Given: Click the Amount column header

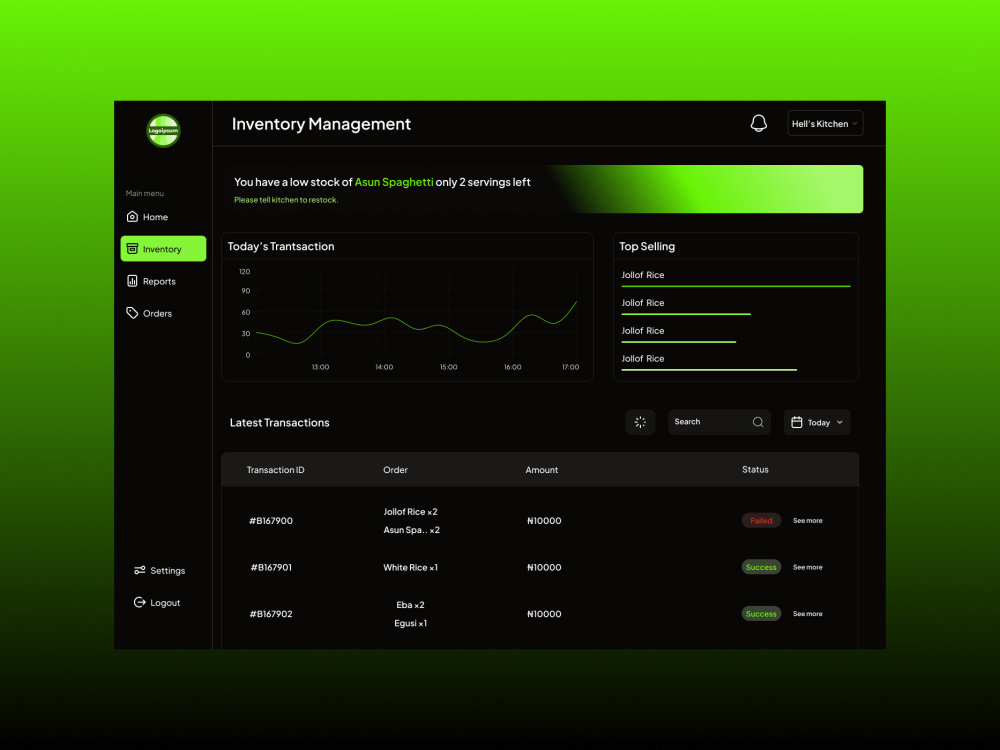Looking at the screenshot, I should tap(541, 469).
